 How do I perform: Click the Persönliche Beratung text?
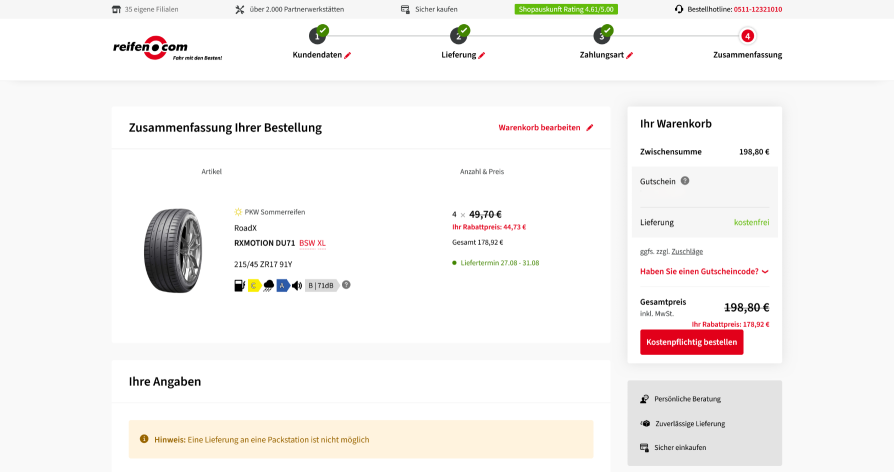coord(688,399)
